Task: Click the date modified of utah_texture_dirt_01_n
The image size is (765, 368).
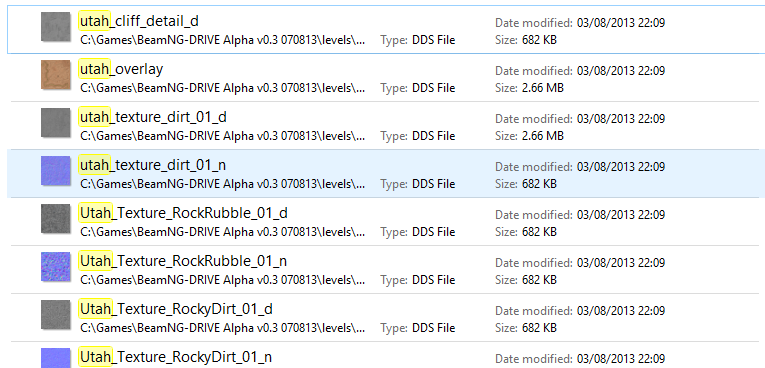Action: [621, 166]
